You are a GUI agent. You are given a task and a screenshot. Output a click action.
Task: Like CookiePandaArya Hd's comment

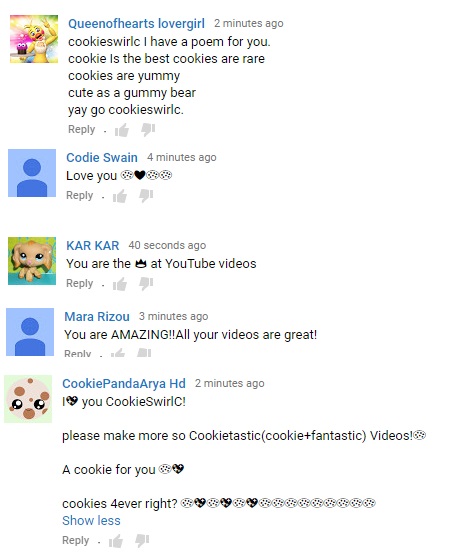[x=116, y=541]
